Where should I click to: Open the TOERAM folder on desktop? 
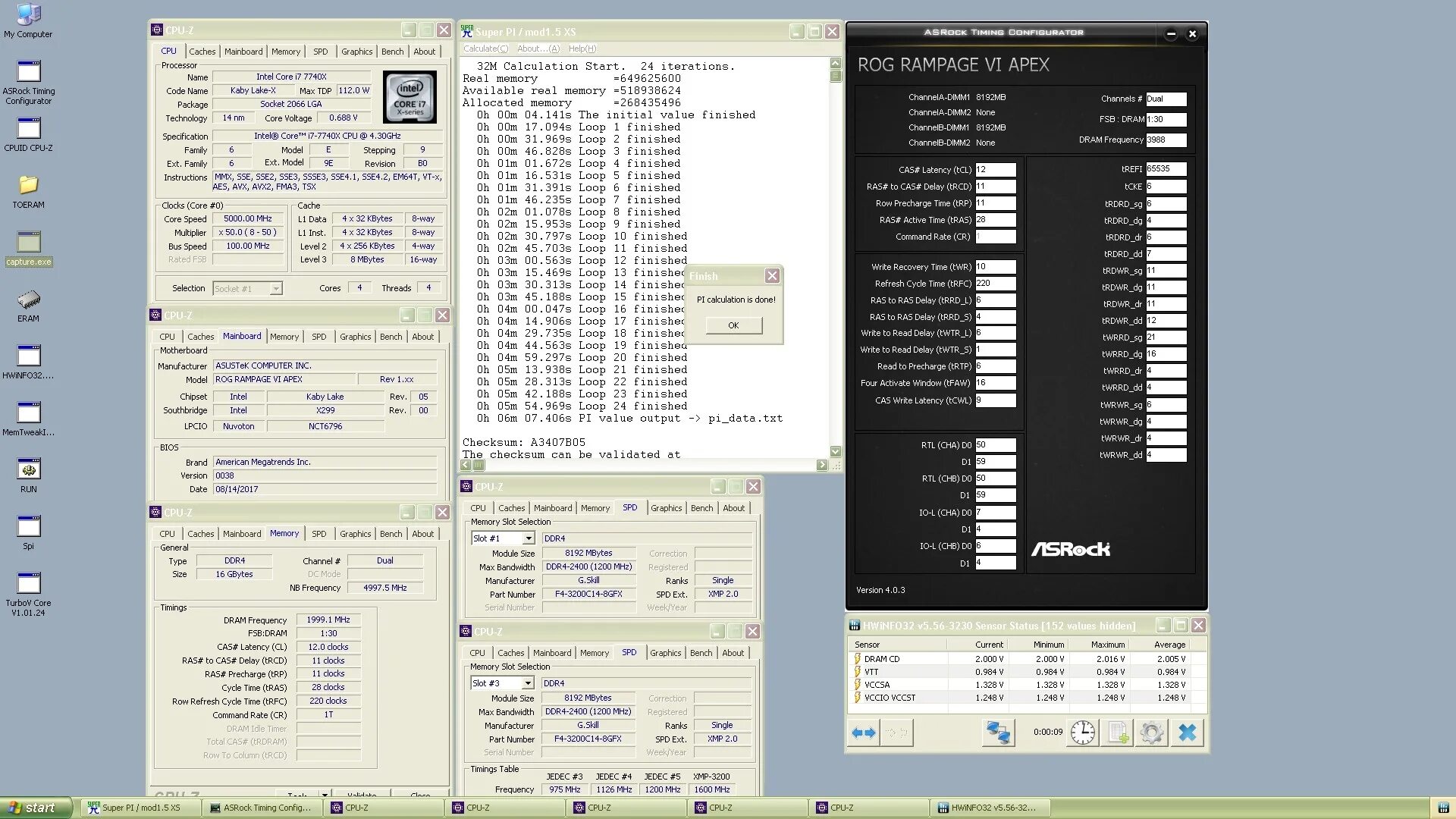[x=28, y=192]
